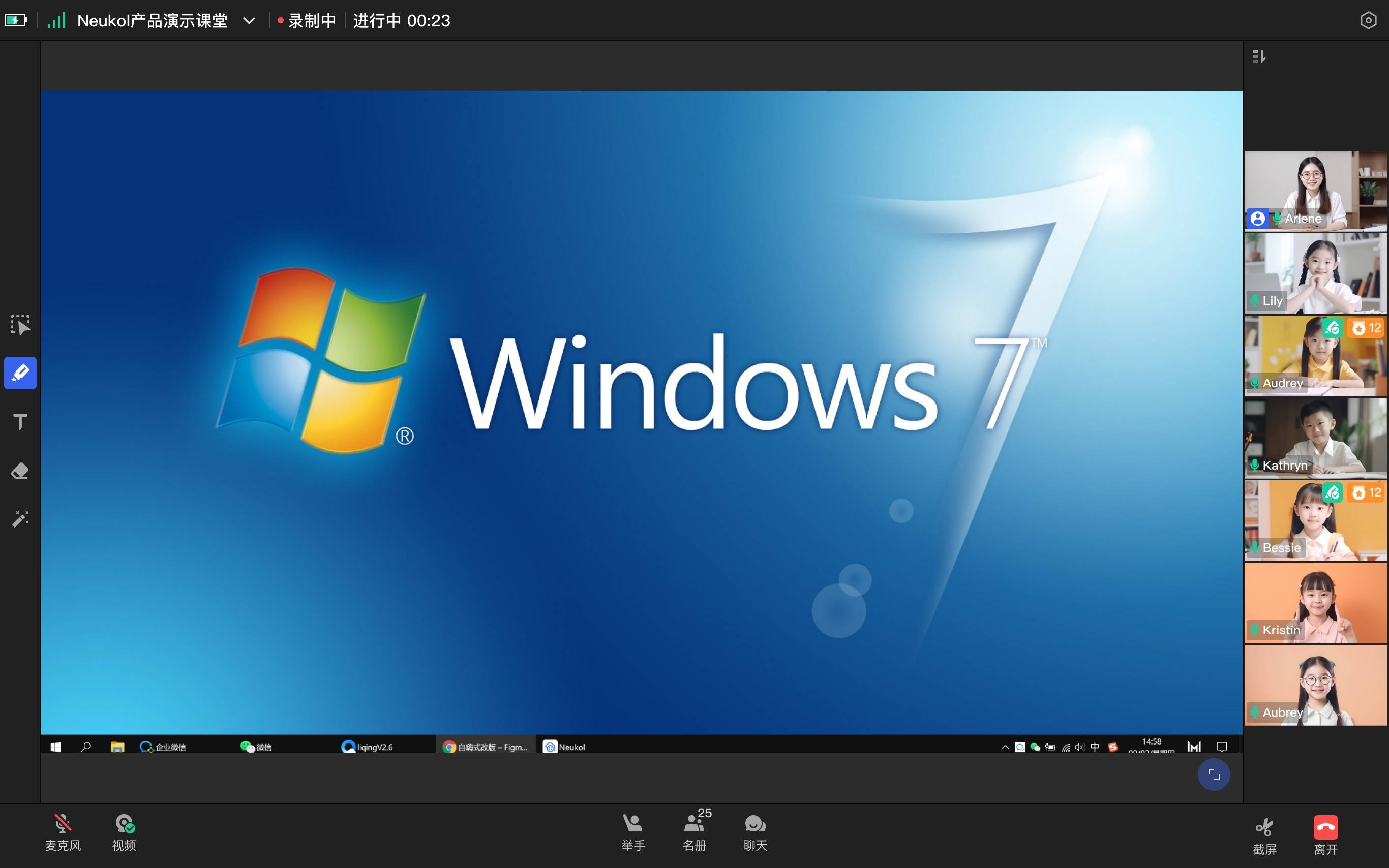
Task: Click the 中 input method indicator
Action: pyautogui.click(x=1095, y=747)
